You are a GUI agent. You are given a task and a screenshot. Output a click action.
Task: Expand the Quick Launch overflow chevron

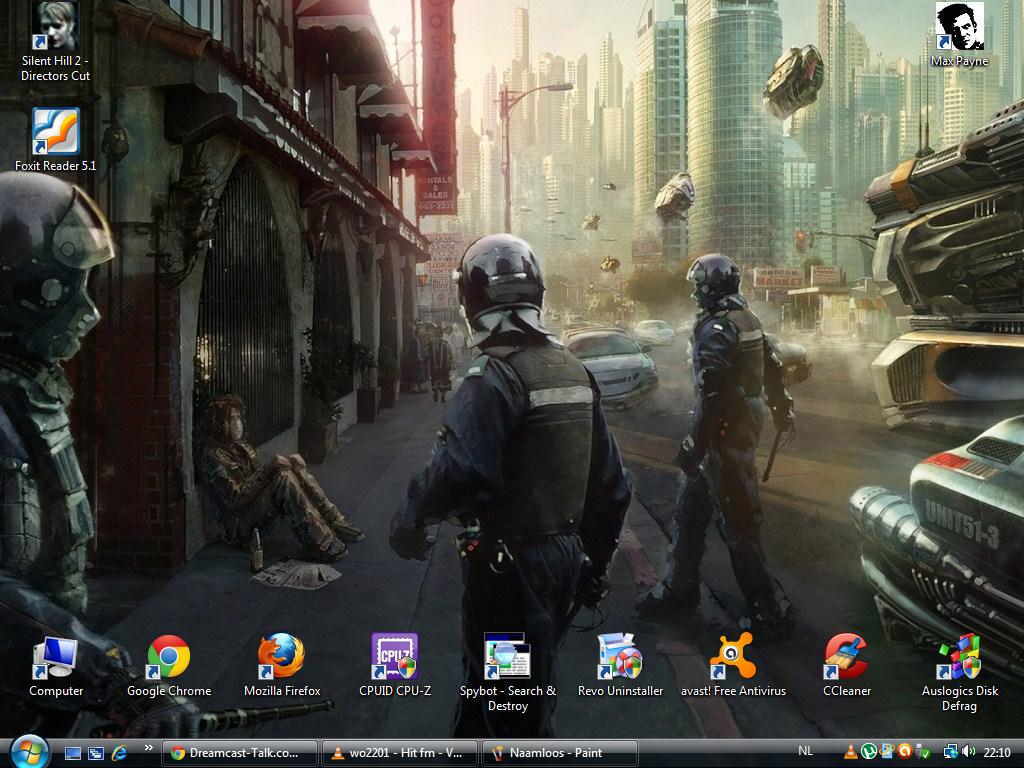tap(149, 748)
